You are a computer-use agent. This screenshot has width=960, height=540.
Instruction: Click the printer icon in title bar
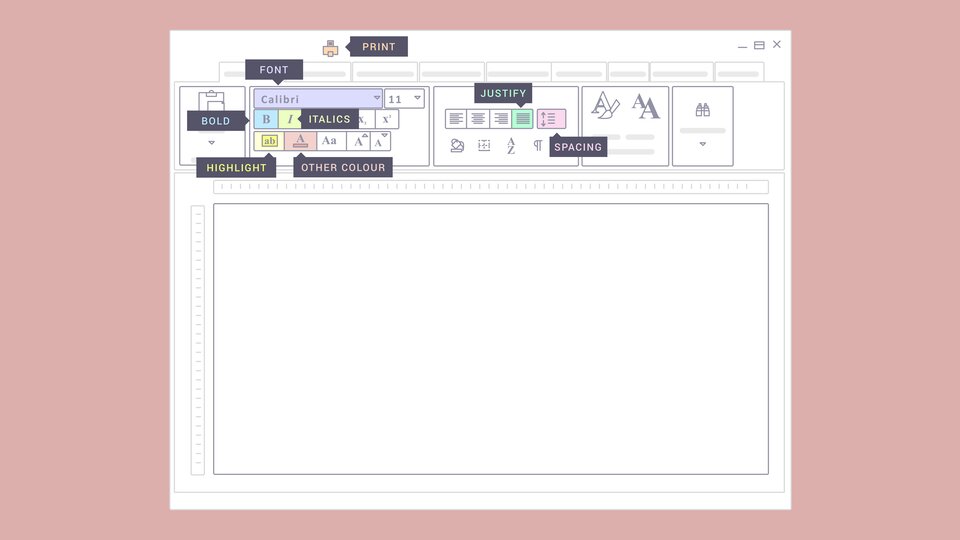[x=330, y=48]
